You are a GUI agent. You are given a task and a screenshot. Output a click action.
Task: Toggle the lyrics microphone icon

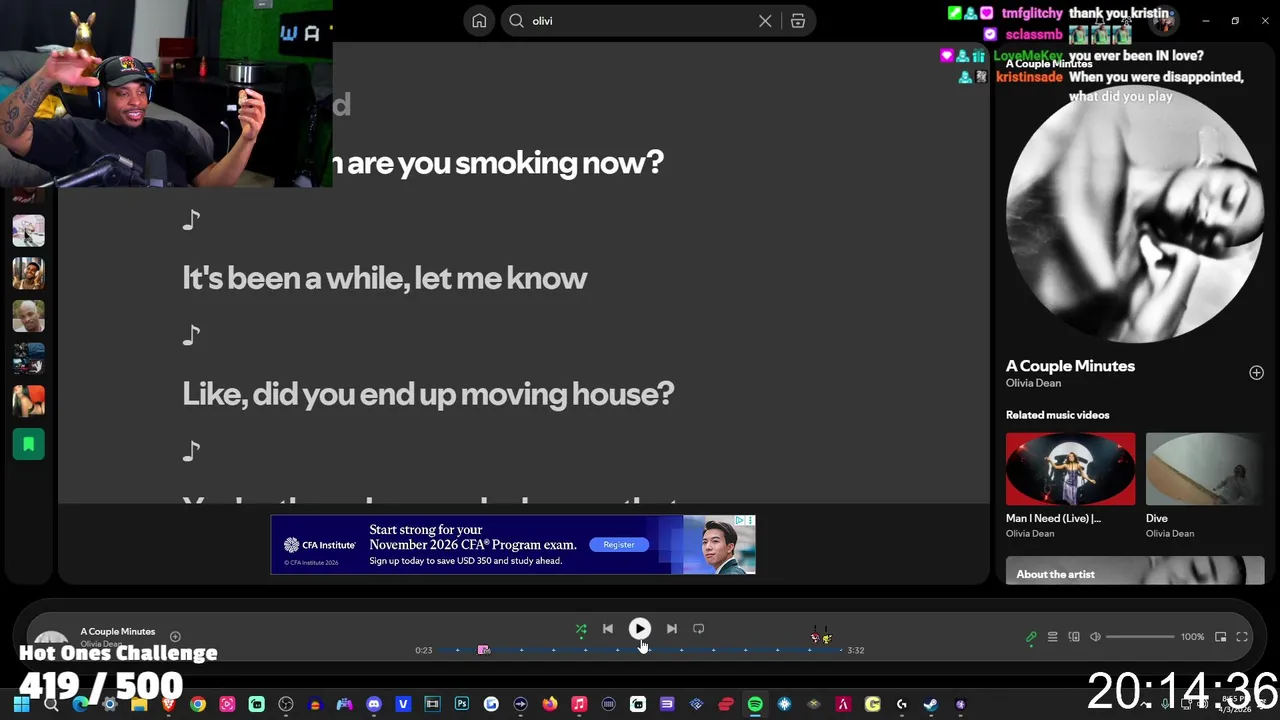[x=1031, y=637]
